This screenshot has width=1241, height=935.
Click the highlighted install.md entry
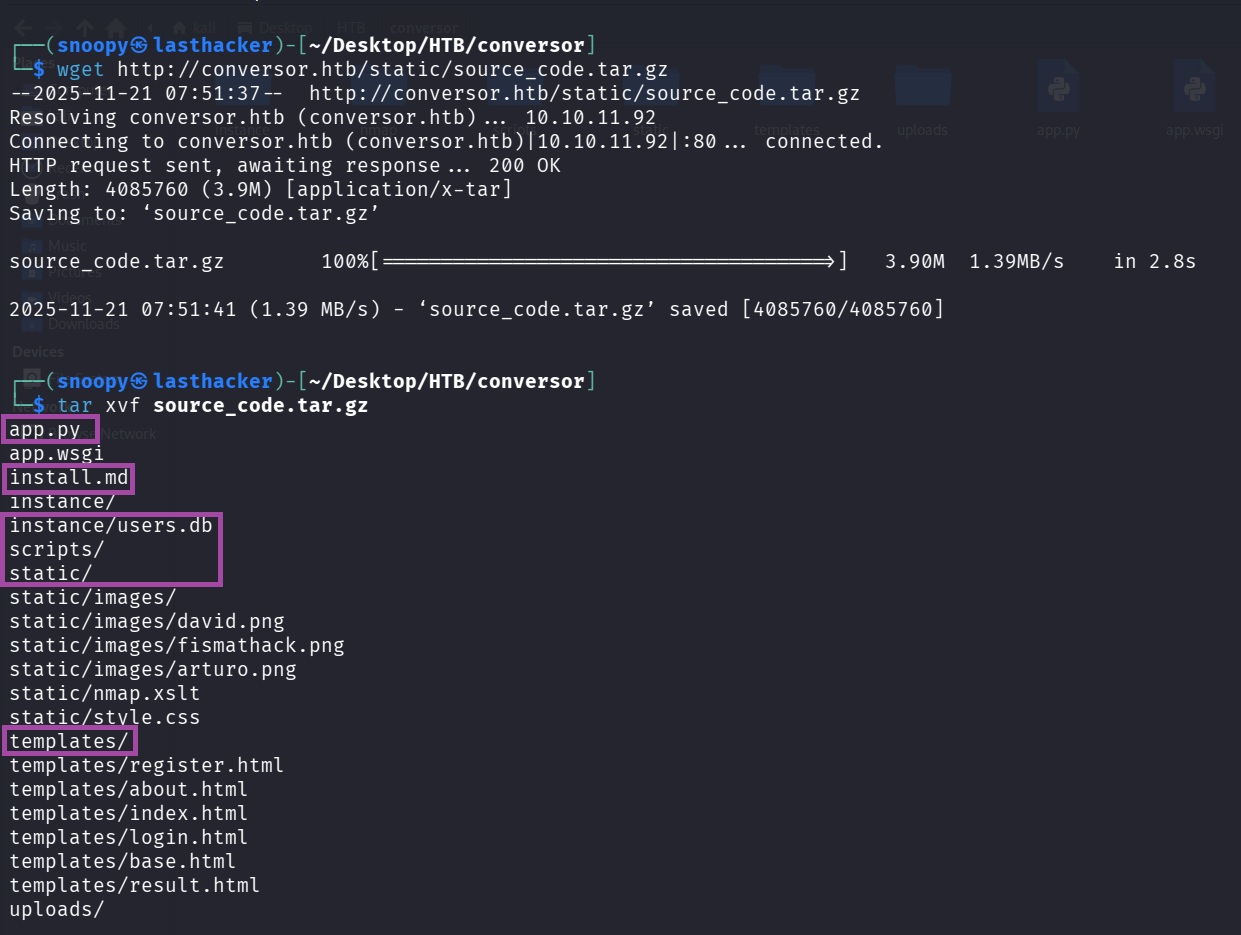pyautogui.click(x=69, y=478)
